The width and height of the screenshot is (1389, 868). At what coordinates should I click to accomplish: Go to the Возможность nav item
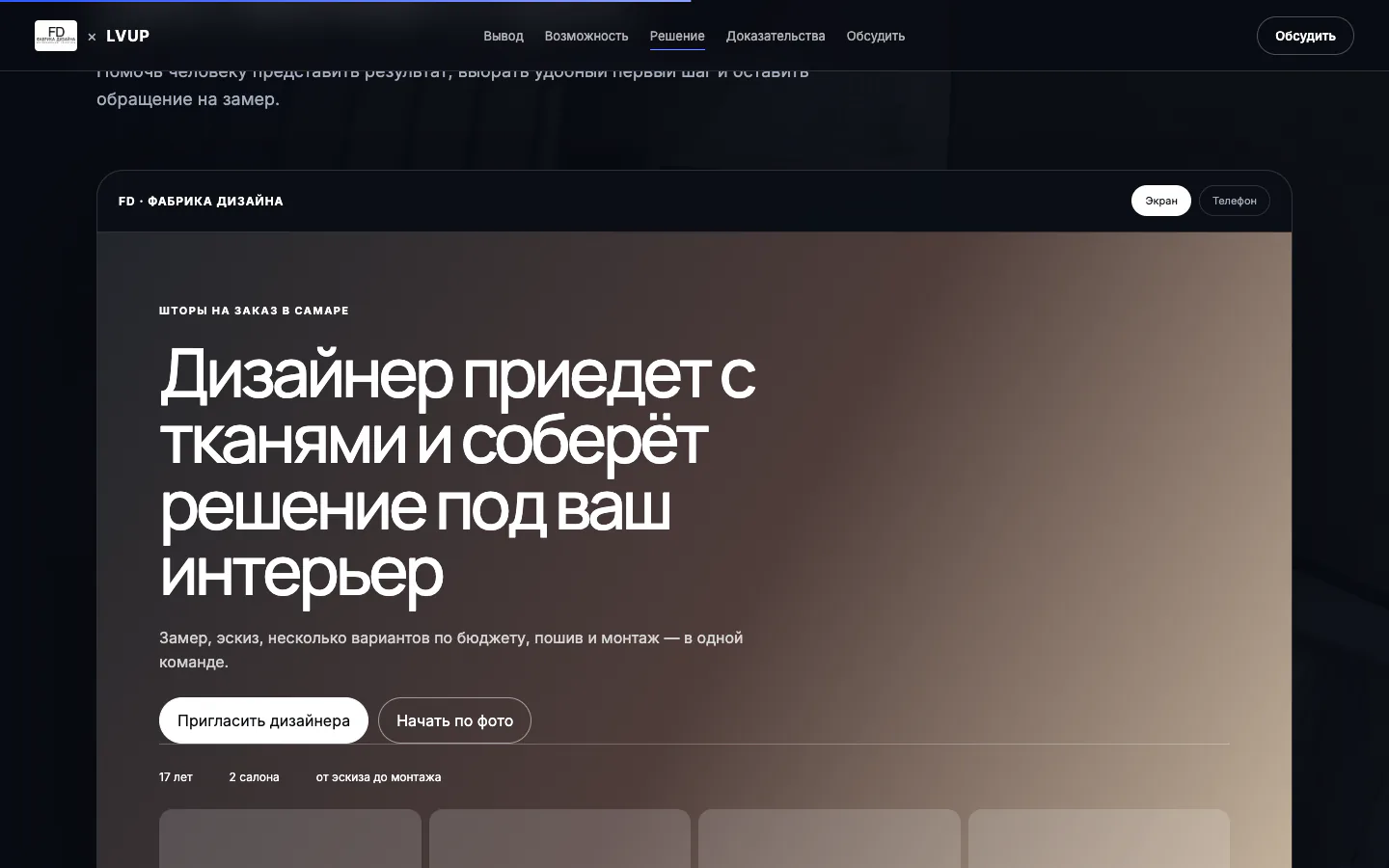[586, 36]
